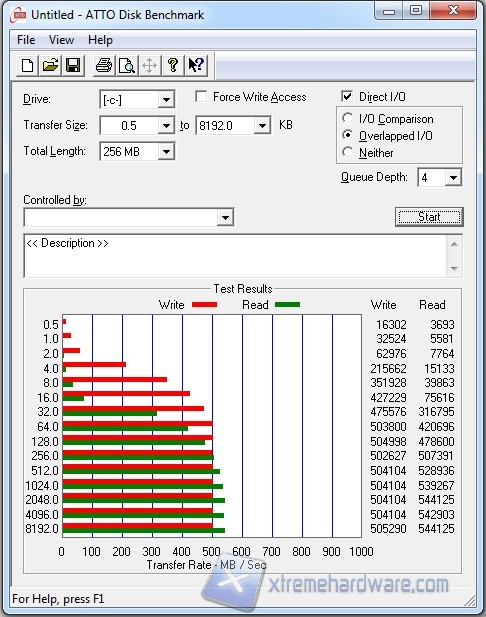Select the I/O Comparison radio option
Image resolution: width=486 pixels, height=617 pixels.
click(347, 118)
